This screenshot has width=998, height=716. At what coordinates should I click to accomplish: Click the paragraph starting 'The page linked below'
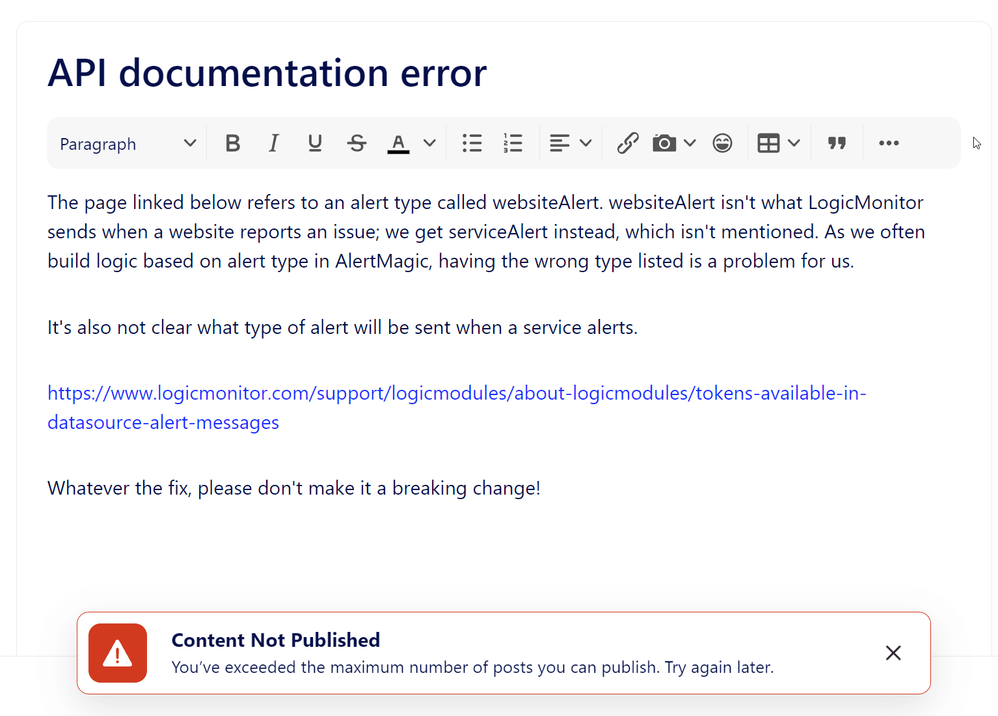(x=486, y=232)
